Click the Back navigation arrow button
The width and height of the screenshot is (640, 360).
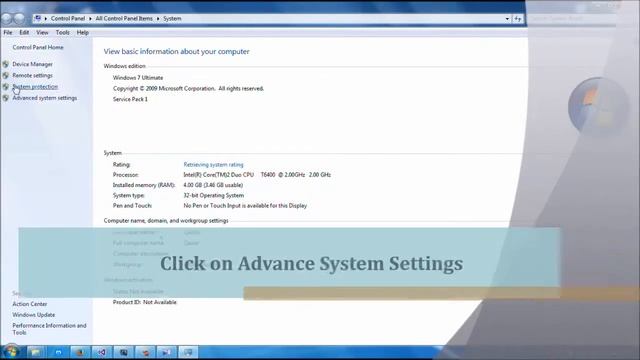7,18
